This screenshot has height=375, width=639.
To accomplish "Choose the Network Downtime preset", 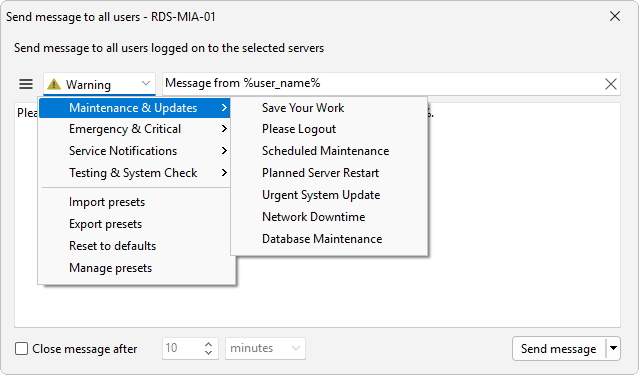I will pos(329,217).
